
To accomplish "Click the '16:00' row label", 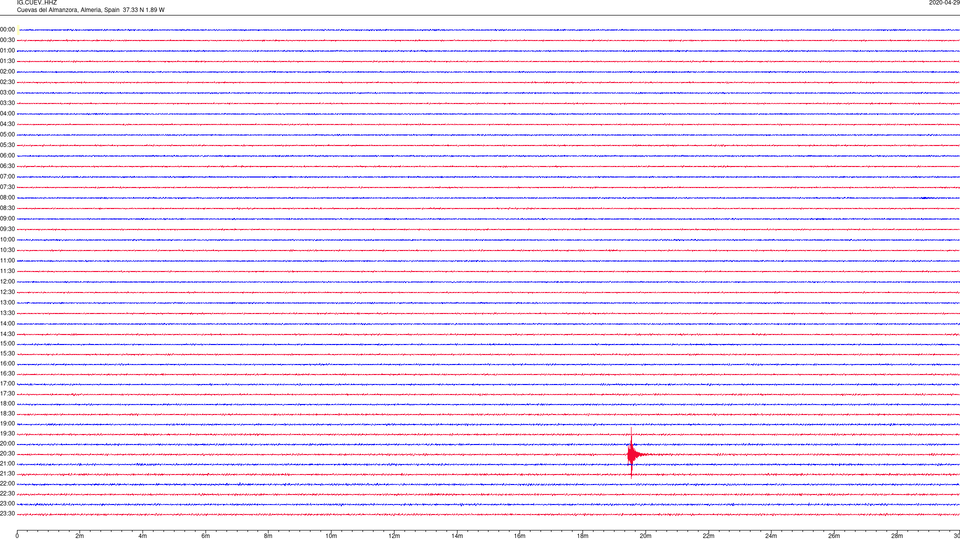I will click(7, 364).
